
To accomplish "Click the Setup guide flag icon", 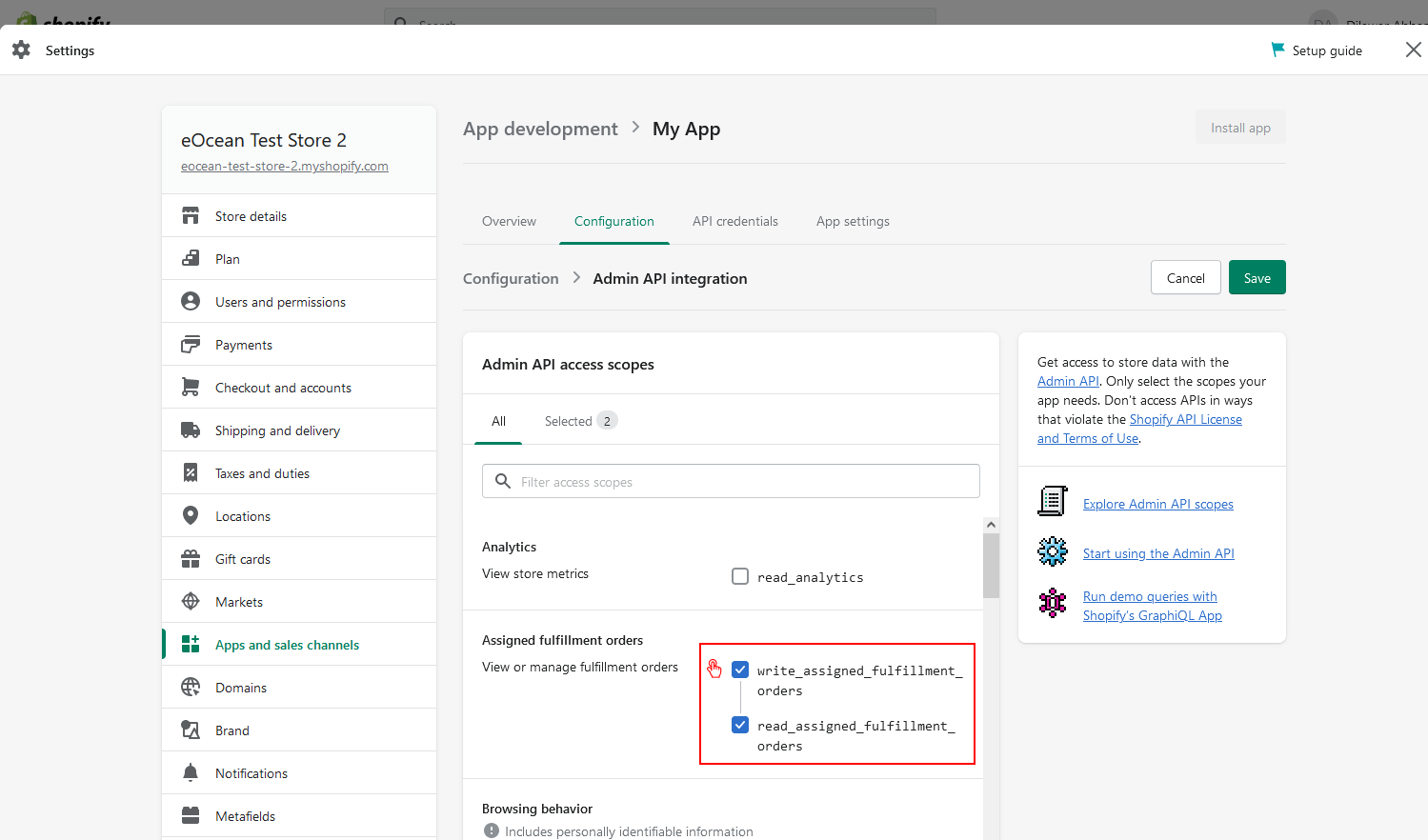I will click(1277, 50).
